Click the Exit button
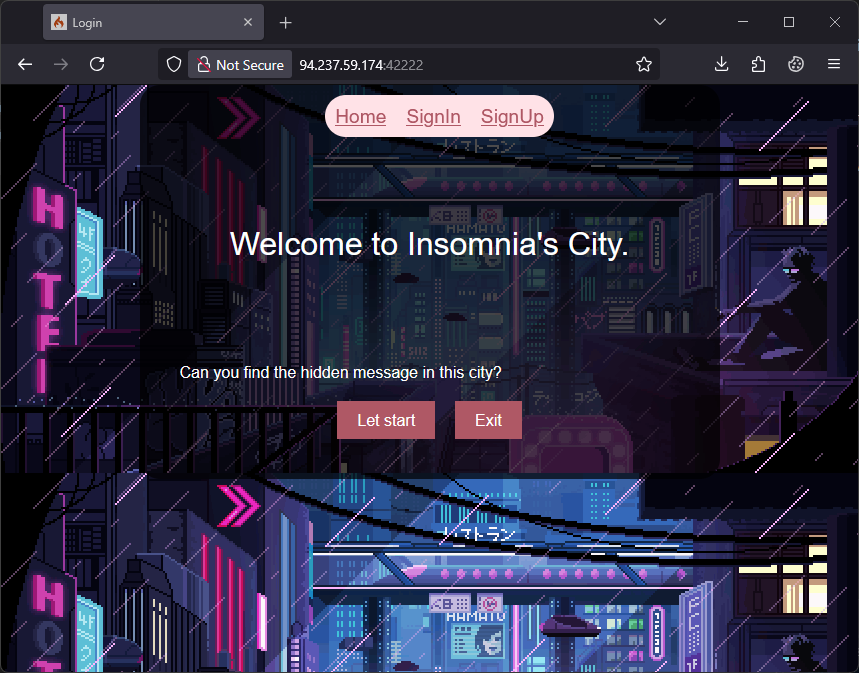This screenshot has width=859, height=673. (488, 420)
